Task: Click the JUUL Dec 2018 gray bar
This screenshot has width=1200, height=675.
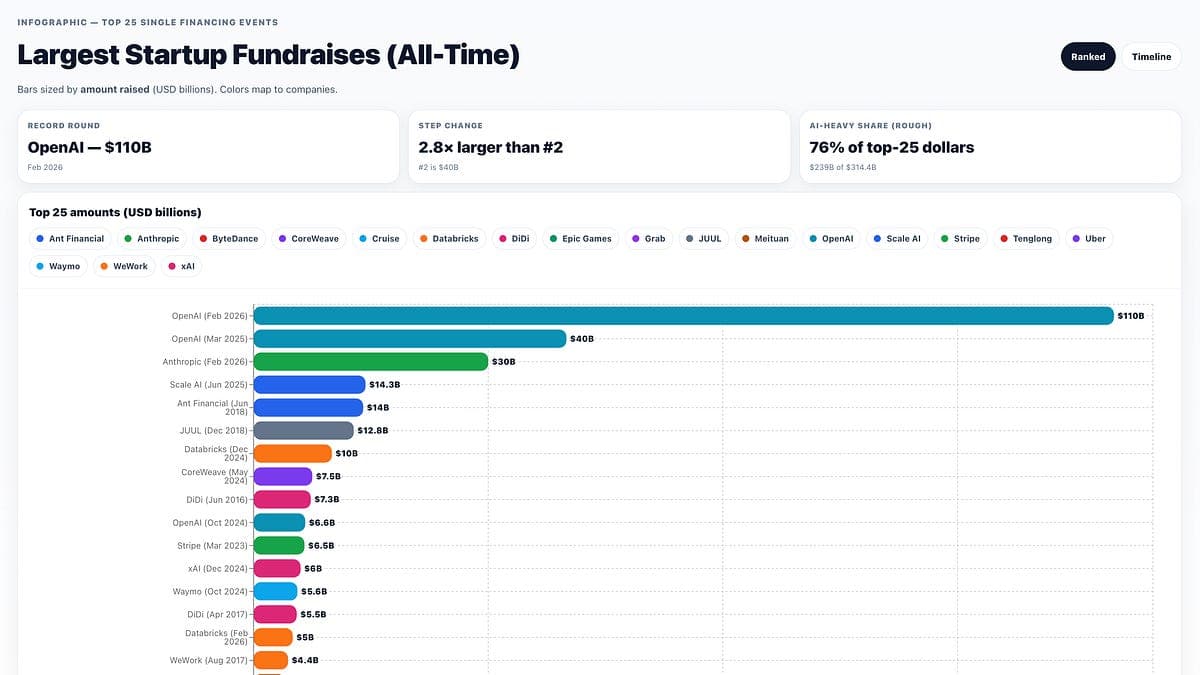Action: (x=303, y=431)
